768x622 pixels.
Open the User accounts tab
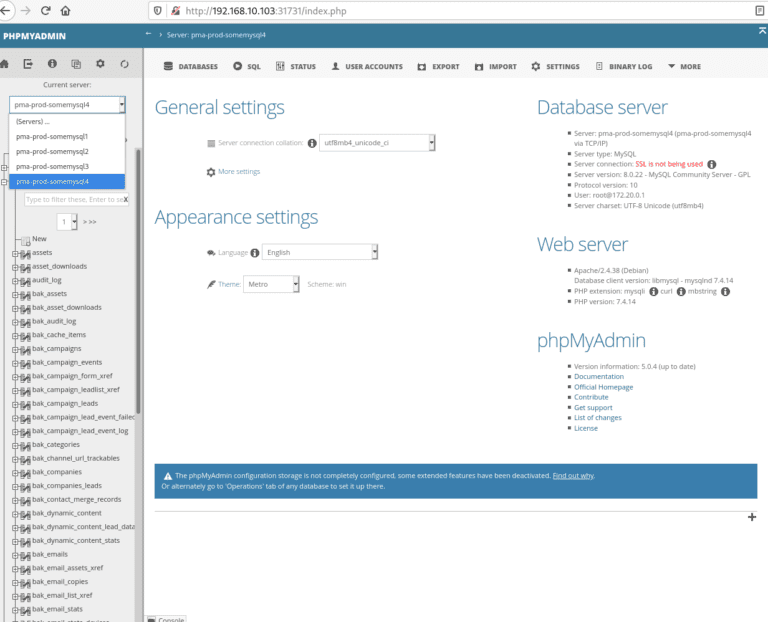367,66
